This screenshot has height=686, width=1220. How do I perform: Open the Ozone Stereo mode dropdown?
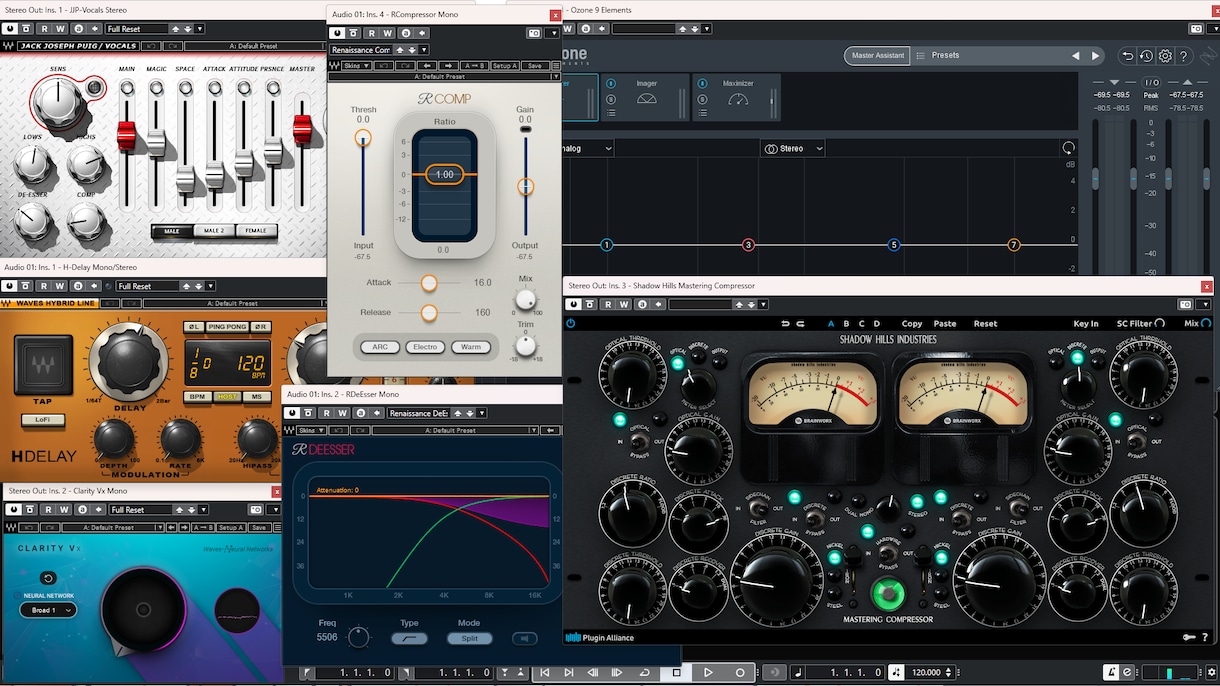click(793, 148)
